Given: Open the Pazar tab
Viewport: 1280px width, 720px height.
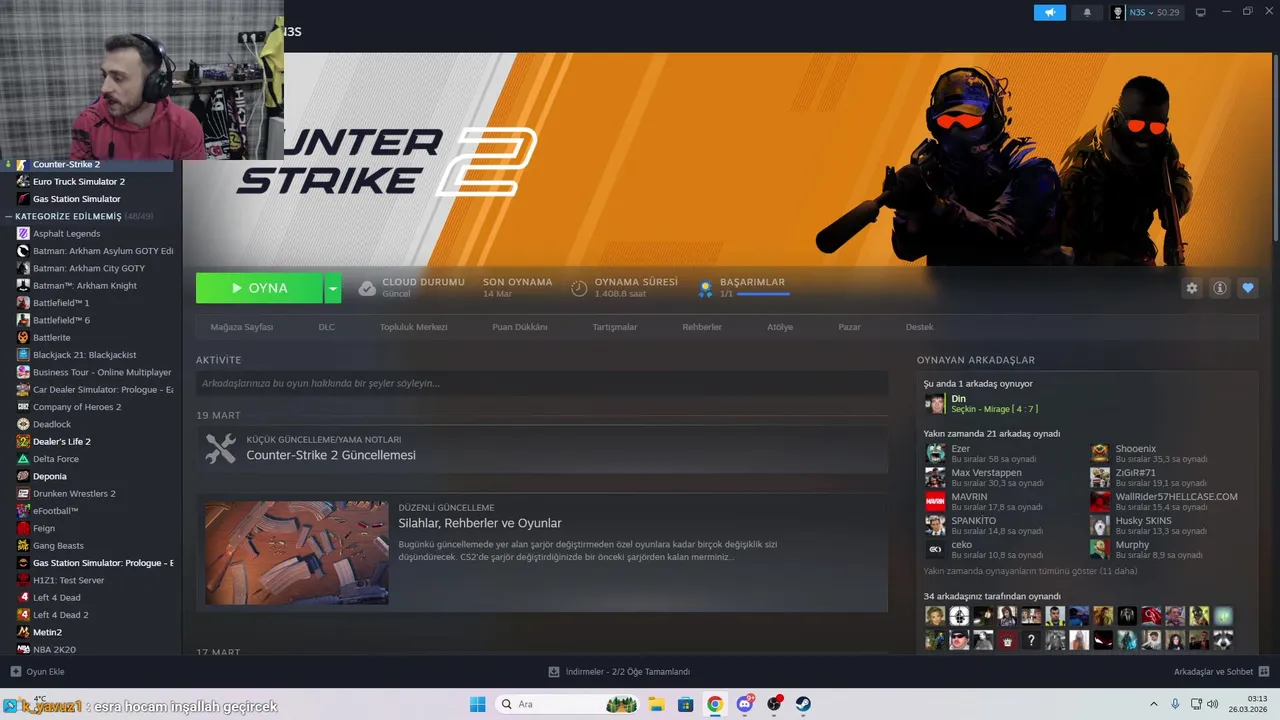Looking at the screenshot, I should pos(849,327).
